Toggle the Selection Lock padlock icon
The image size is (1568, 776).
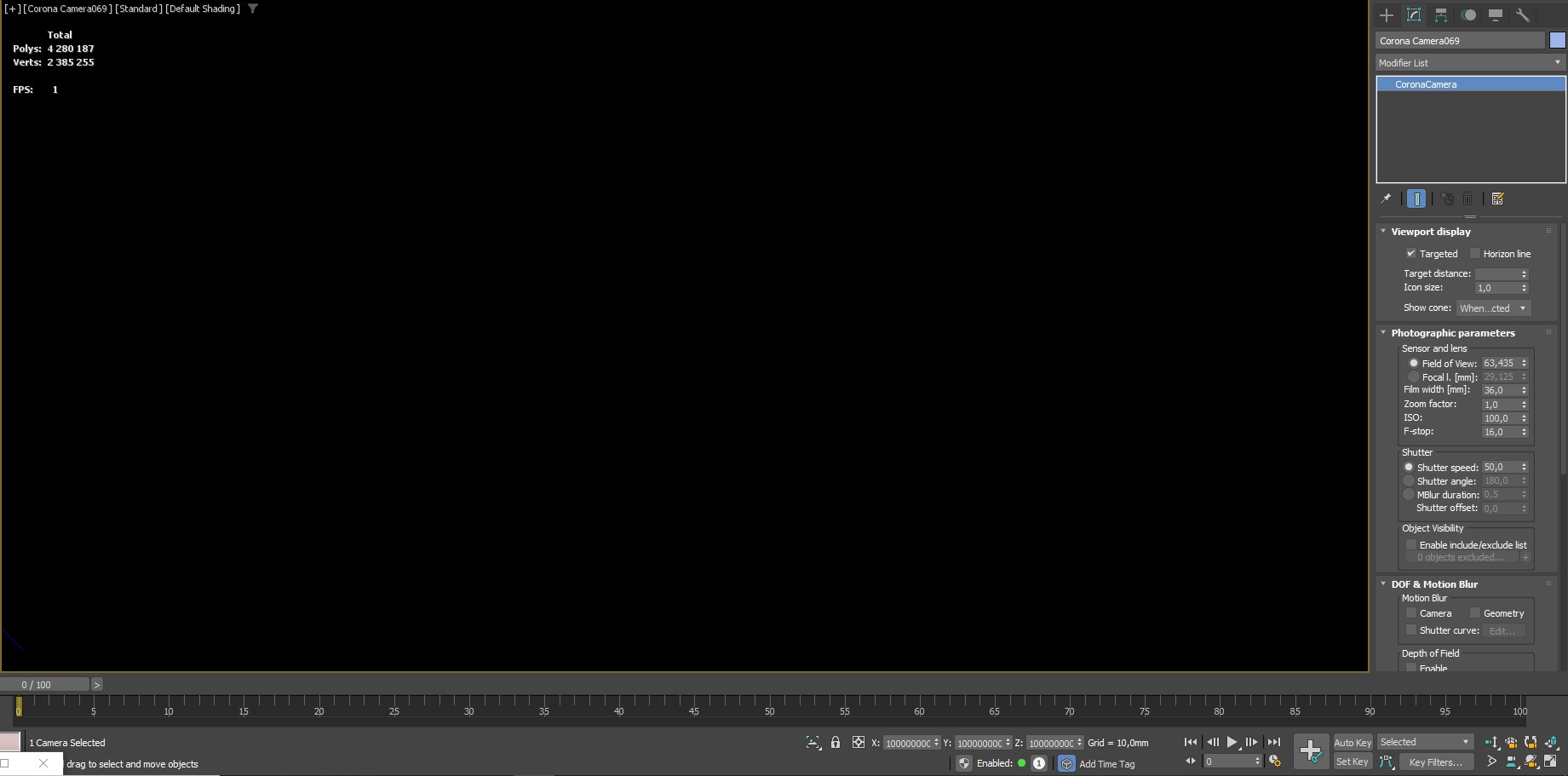click(x=836, y=742)
